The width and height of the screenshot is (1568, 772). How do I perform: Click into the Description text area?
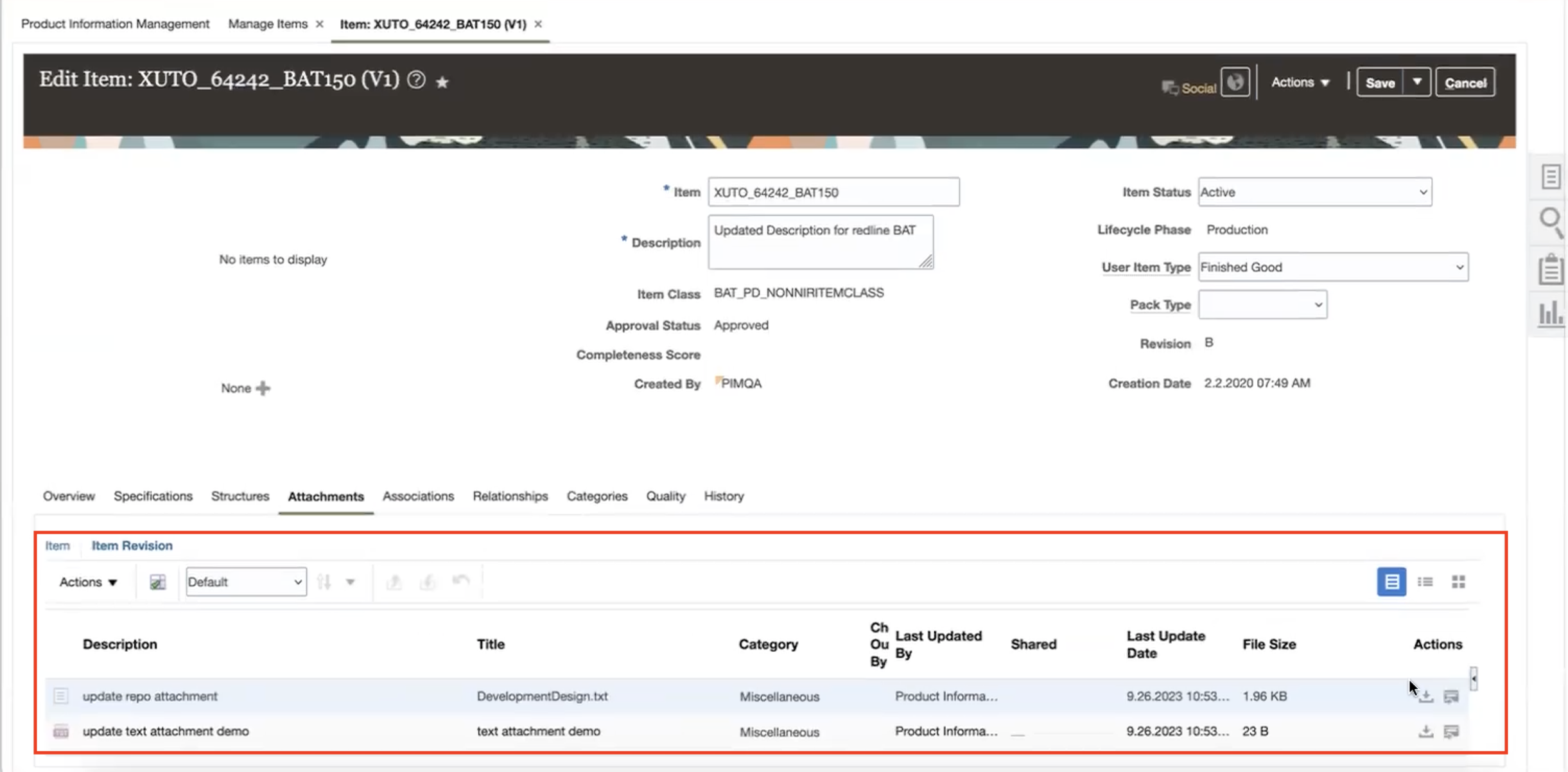[x=821, y=242]
